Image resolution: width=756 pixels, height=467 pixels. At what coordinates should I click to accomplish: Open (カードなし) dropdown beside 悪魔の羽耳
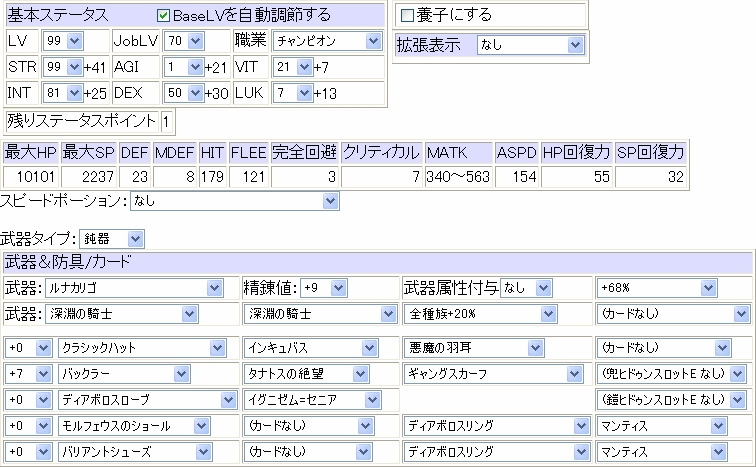point(664,347)
